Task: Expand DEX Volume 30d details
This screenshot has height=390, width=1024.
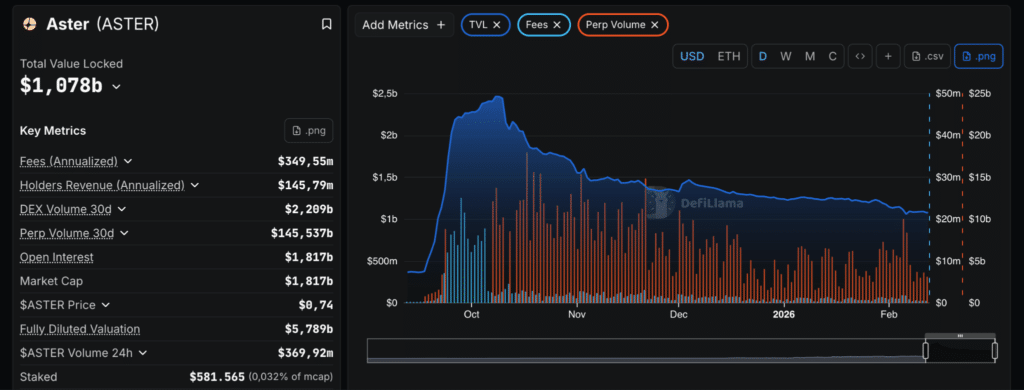Action: [x=121, y=209]
